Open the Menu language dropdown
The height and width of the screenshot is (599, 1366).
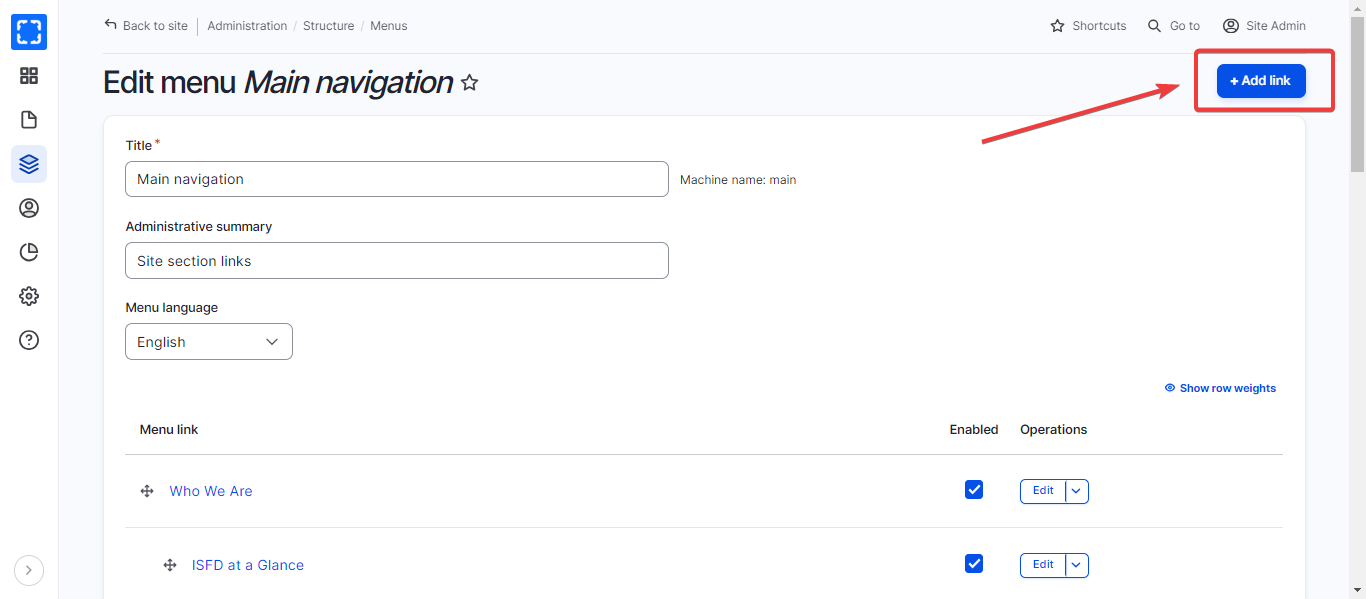[x=209, y=342]
